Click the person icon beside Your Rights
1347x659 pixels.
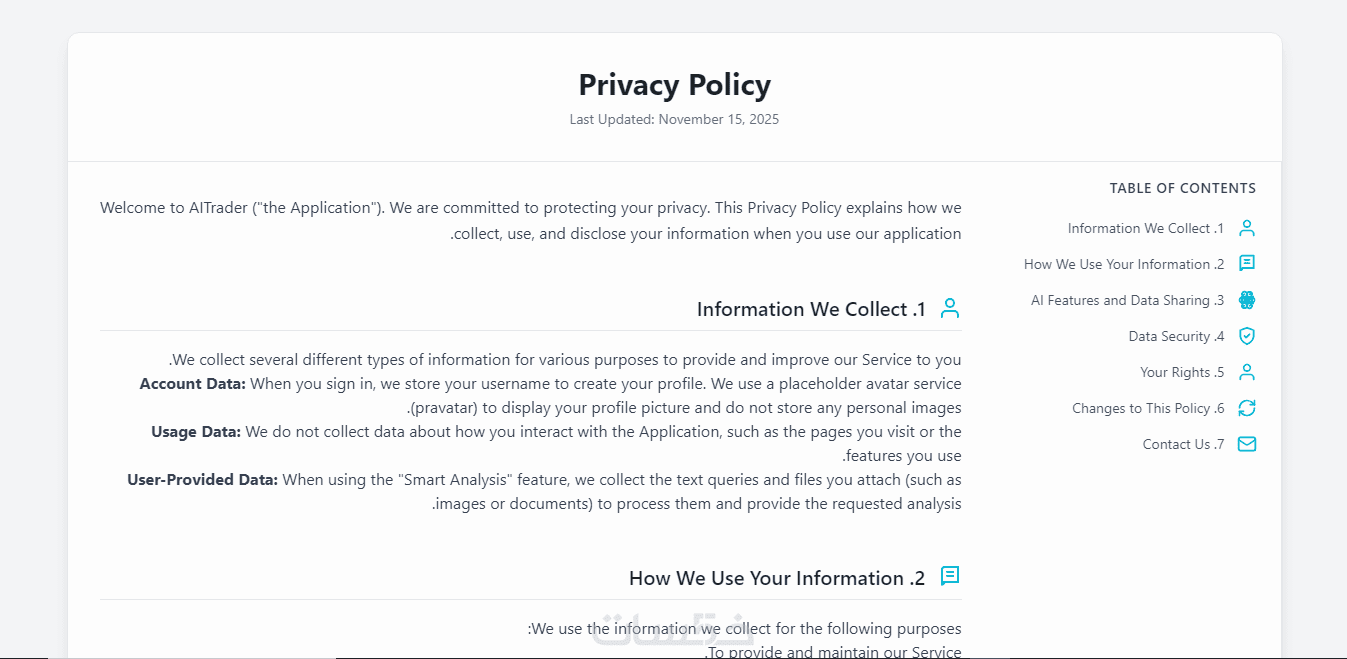pyautogui.click(x=1247, y=372)
